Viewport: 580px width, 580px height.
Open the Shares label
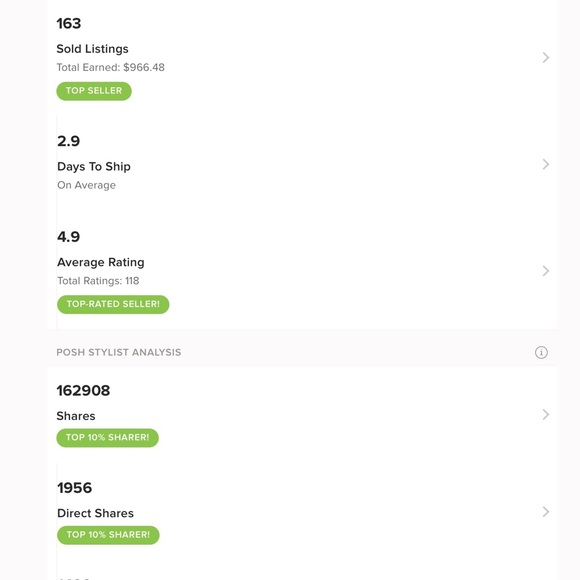(x=76, y=416)
